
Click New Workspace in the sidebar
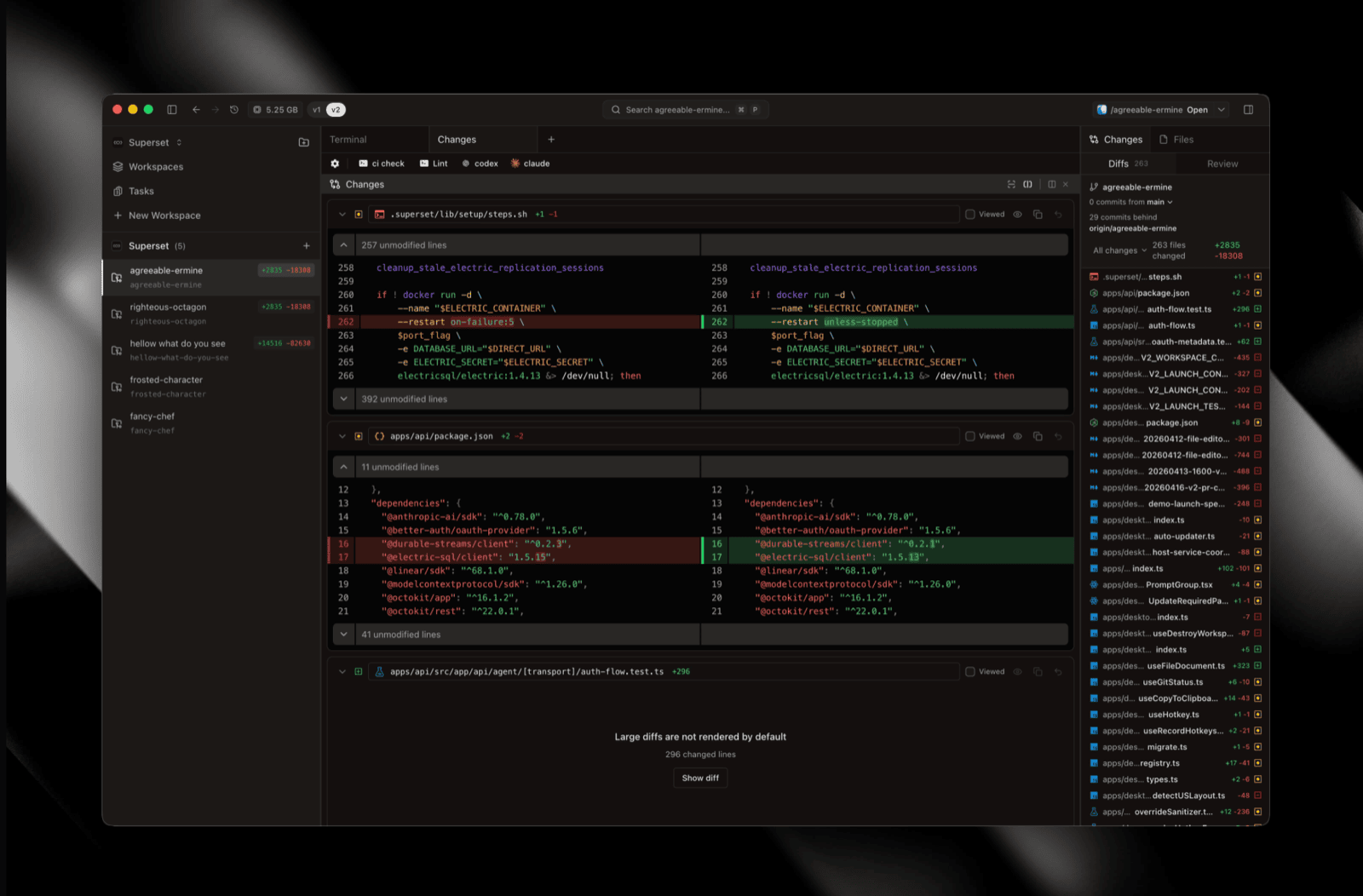click(164, 215)
